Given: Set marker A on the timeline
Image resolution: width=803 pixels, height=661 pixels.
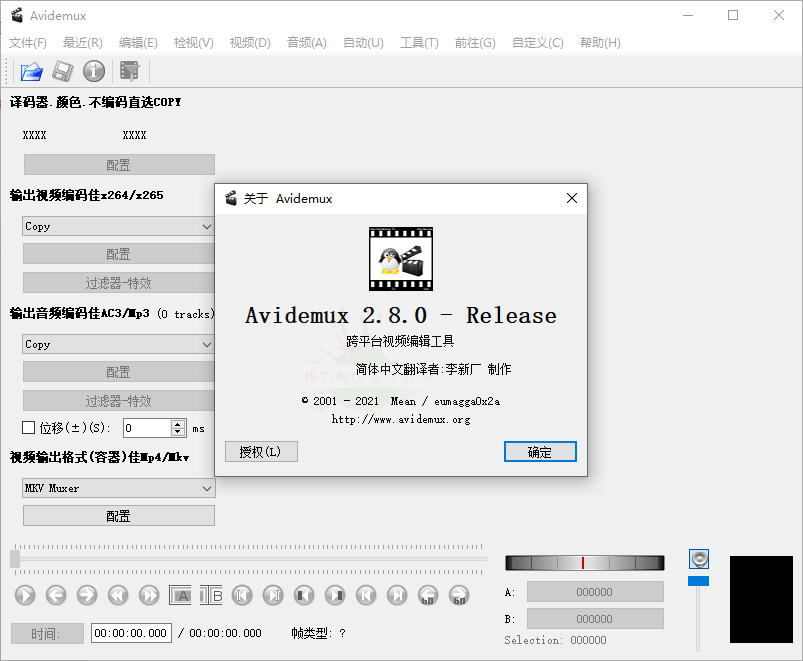Looking at the screenshot, I should 180,595.
